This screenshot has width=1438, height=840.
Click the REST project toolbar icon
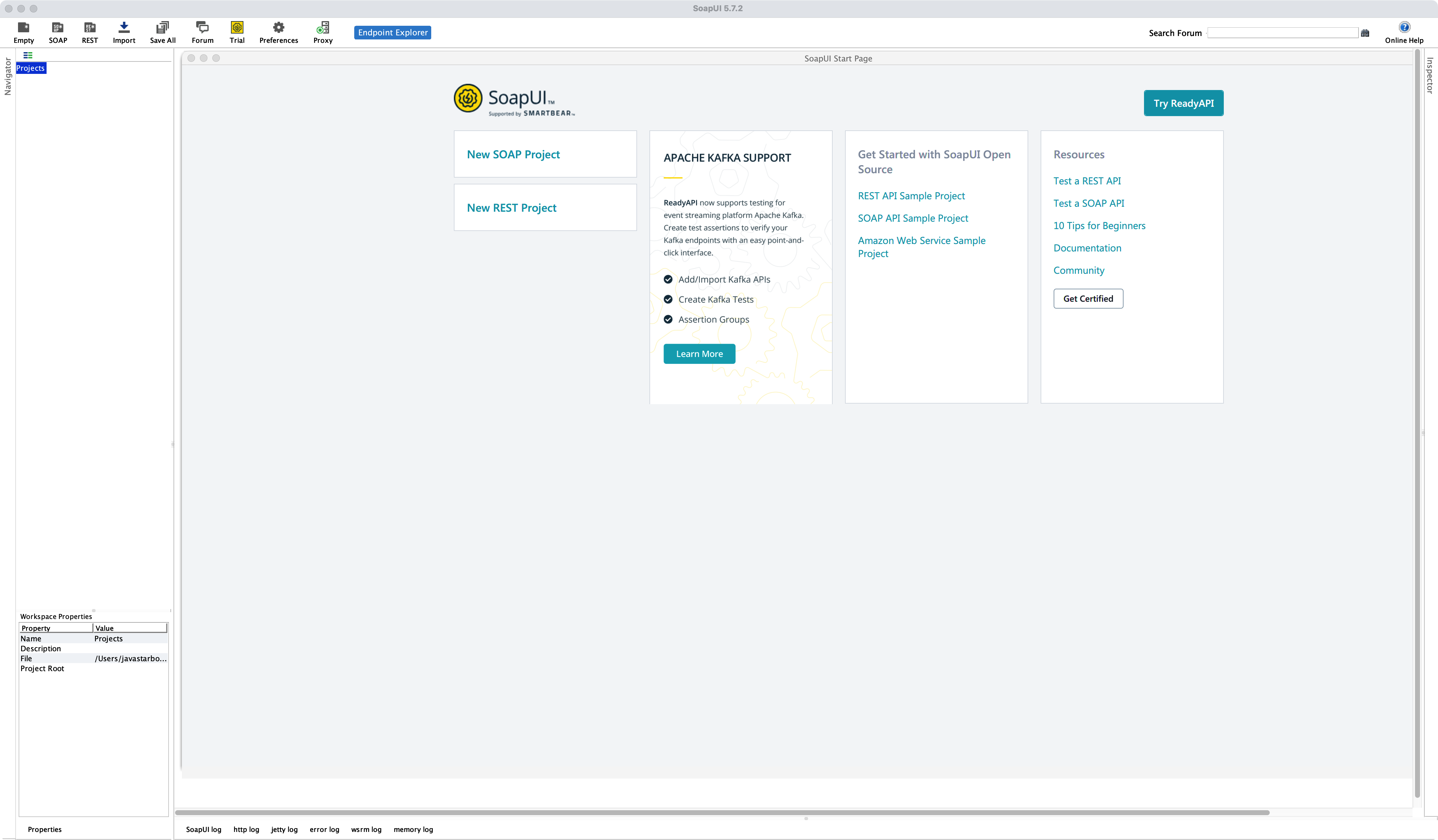point(90,33)
